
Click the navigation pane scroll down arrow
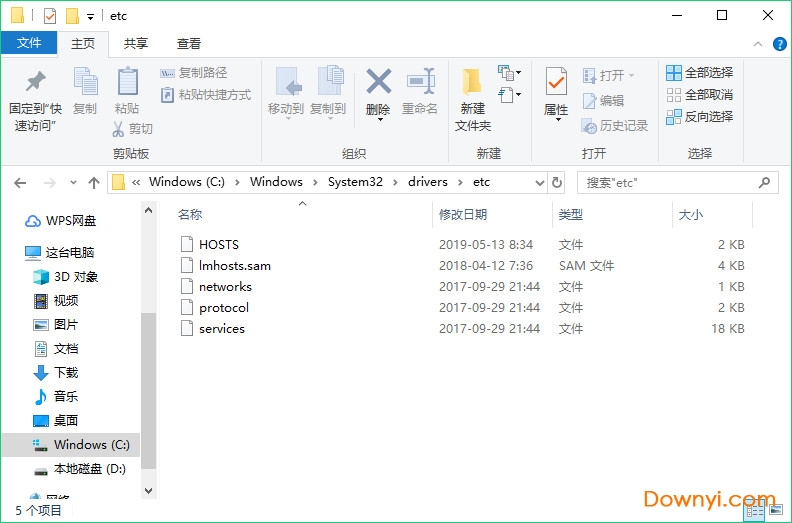tap(148, 491)
